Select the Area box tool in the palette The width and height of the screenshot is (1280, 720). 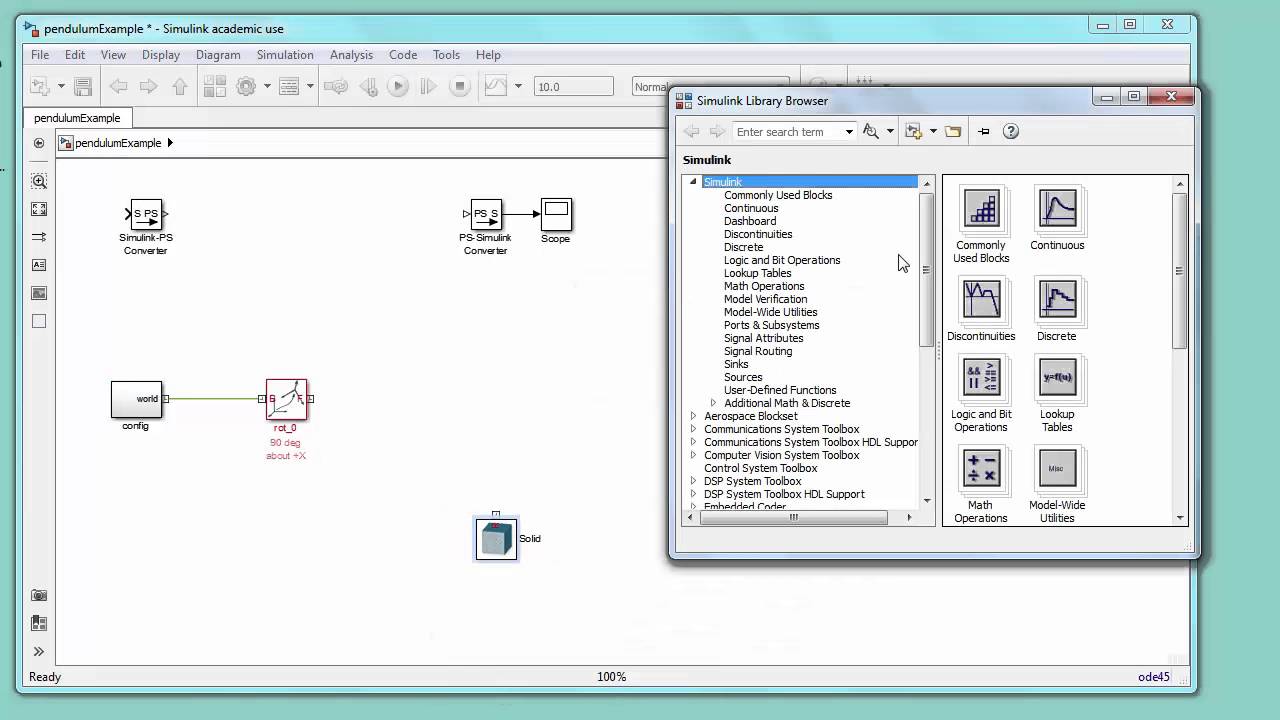point(39,321)
